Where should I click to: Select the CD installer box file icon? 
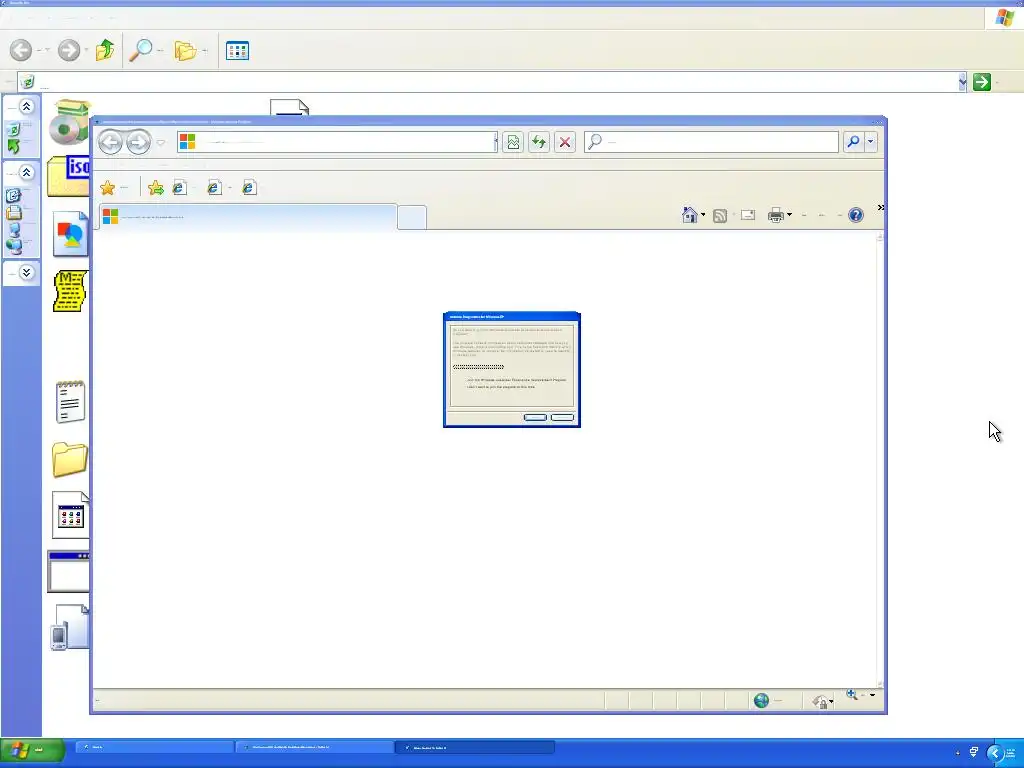tap(69, 121)
